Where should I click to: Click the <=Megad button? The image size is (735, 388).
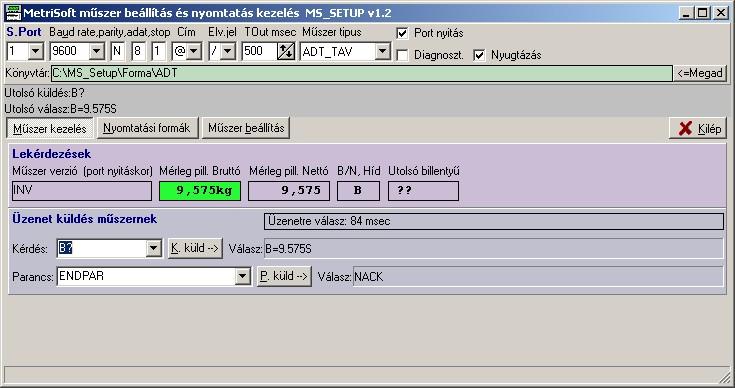(x=700, y=73)
